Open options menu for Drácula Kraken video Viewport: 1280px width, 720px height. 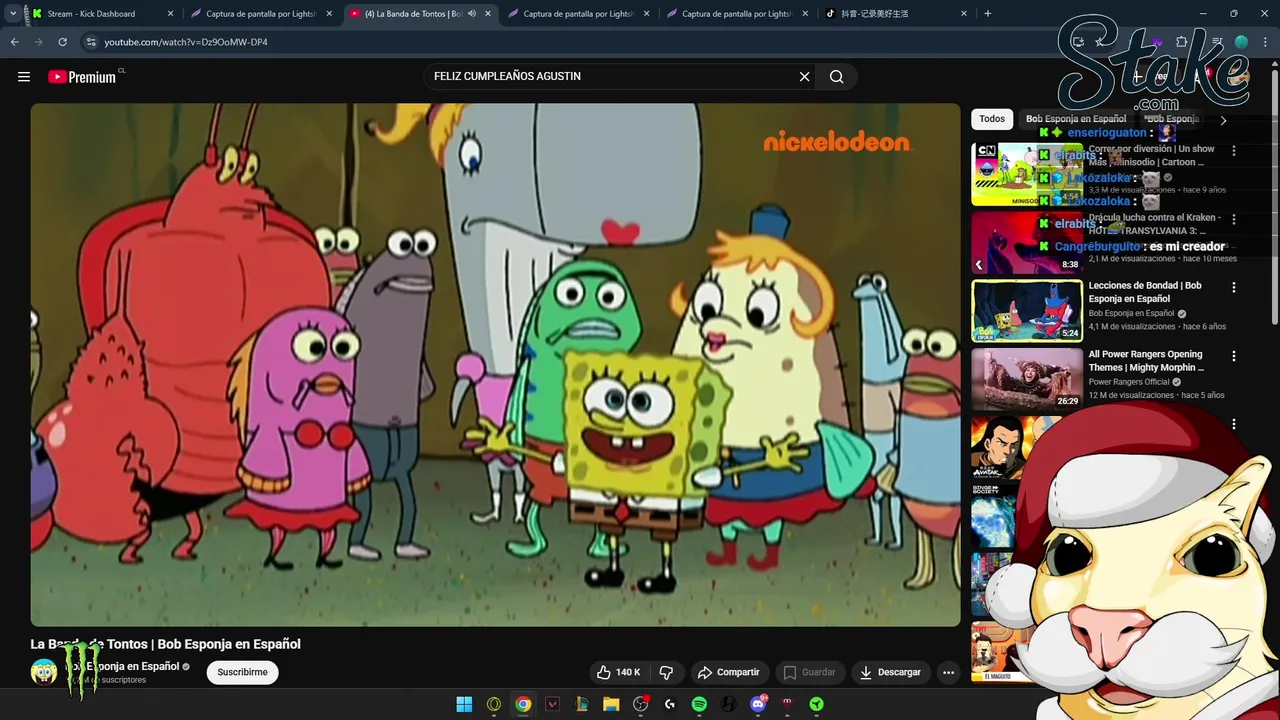(1234, 219)
